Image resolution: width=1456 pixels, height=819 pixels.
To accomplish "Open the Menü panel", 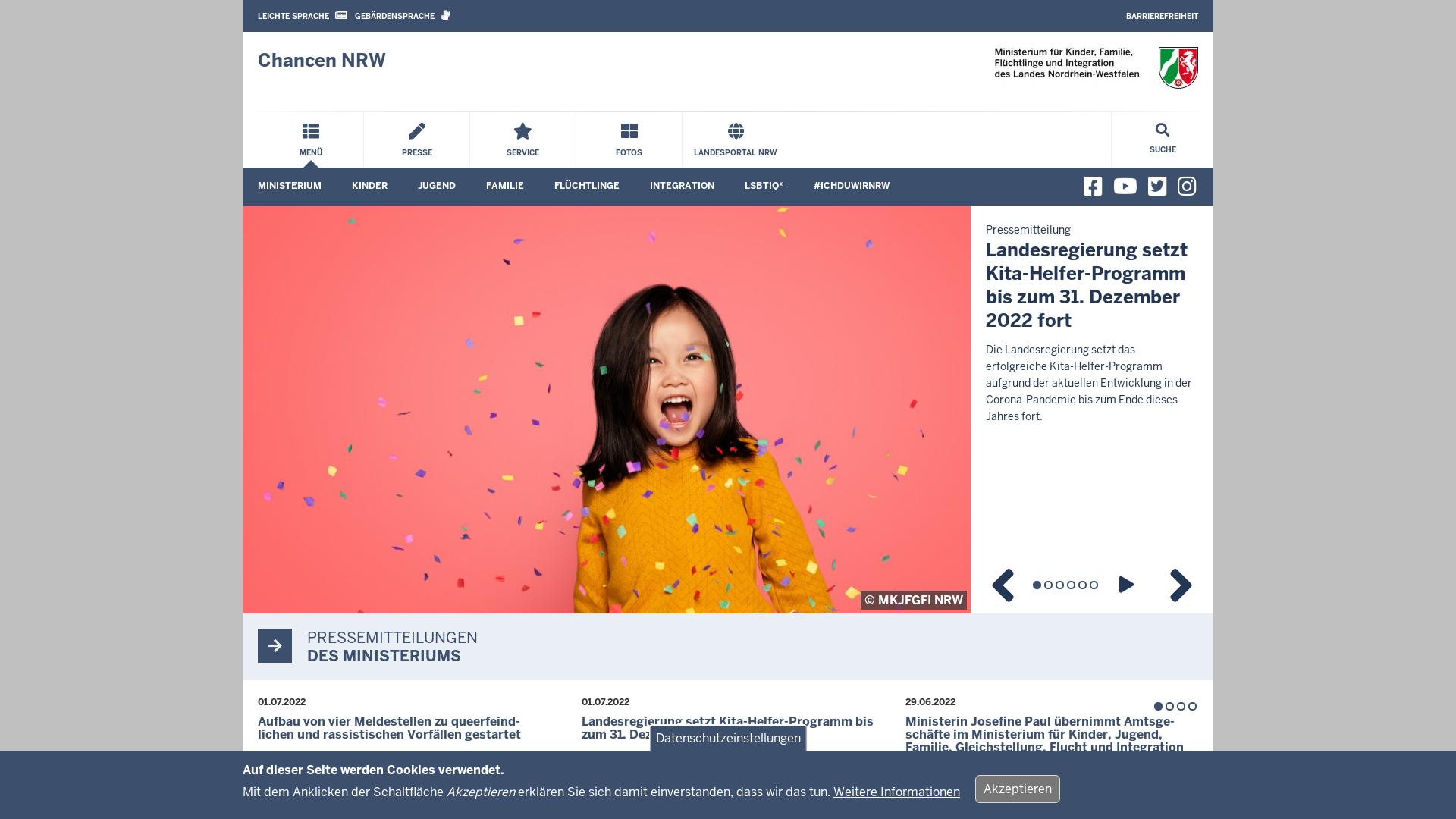I will [311, 140].
